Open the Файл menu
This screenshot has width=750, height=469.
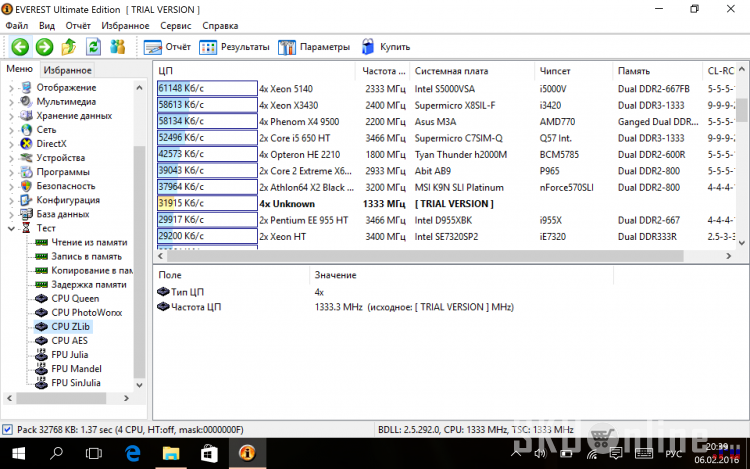(x=17, y=26)
